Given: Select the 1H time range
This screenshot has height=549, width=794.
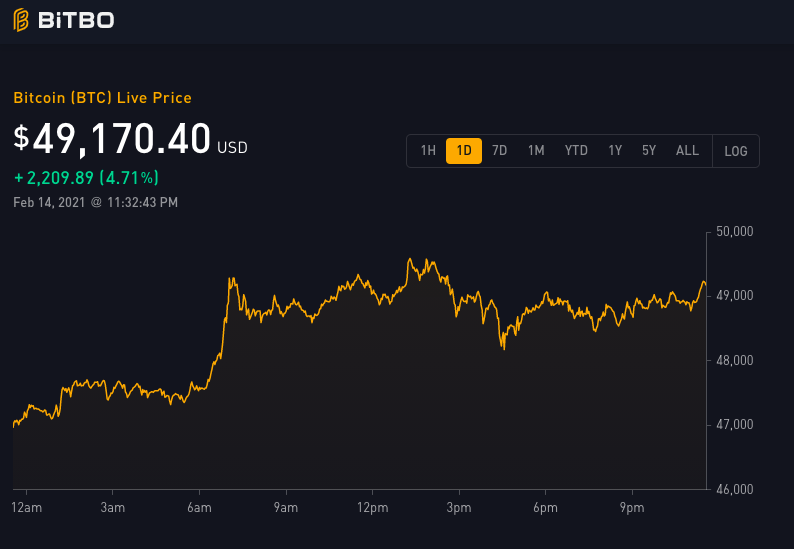Looking at the screenshot, I should point(428,150).
